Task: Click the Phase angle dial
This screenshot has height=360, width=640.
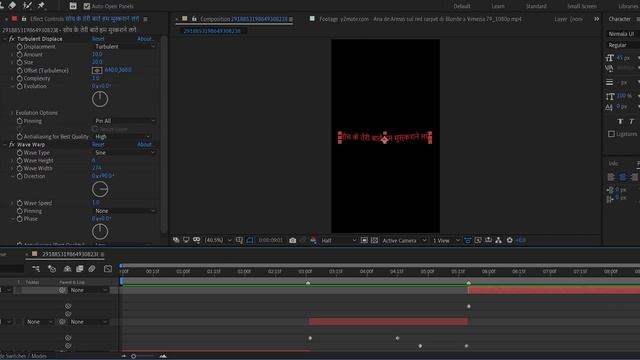Action: (x=100, y=231)
